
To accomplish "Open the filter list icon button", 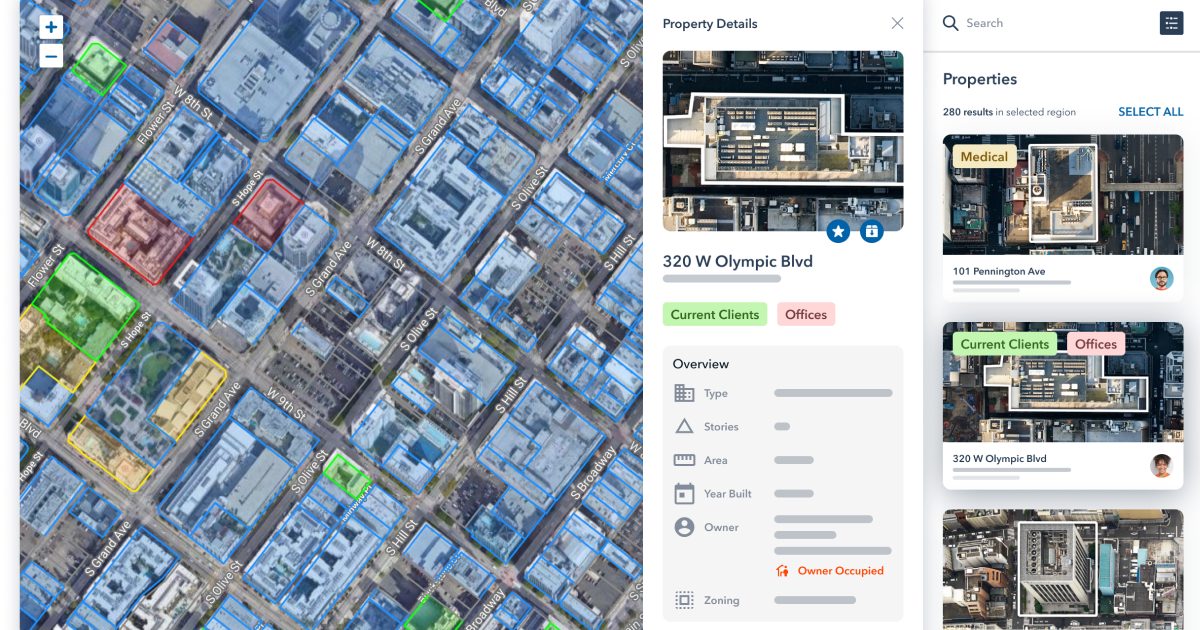I will pos(1171,23).
